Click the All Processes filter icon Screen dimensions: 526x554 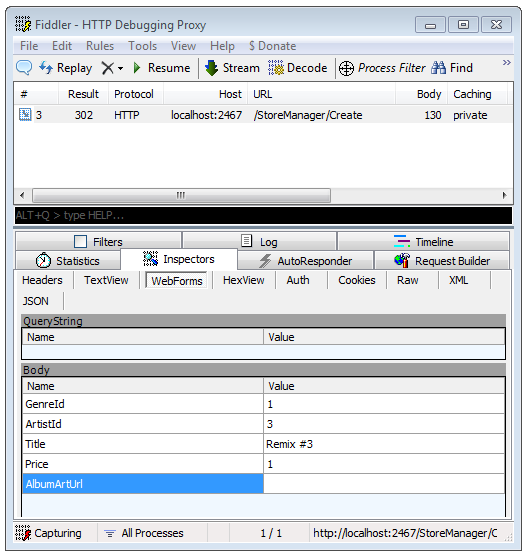[x=110, y=533]
